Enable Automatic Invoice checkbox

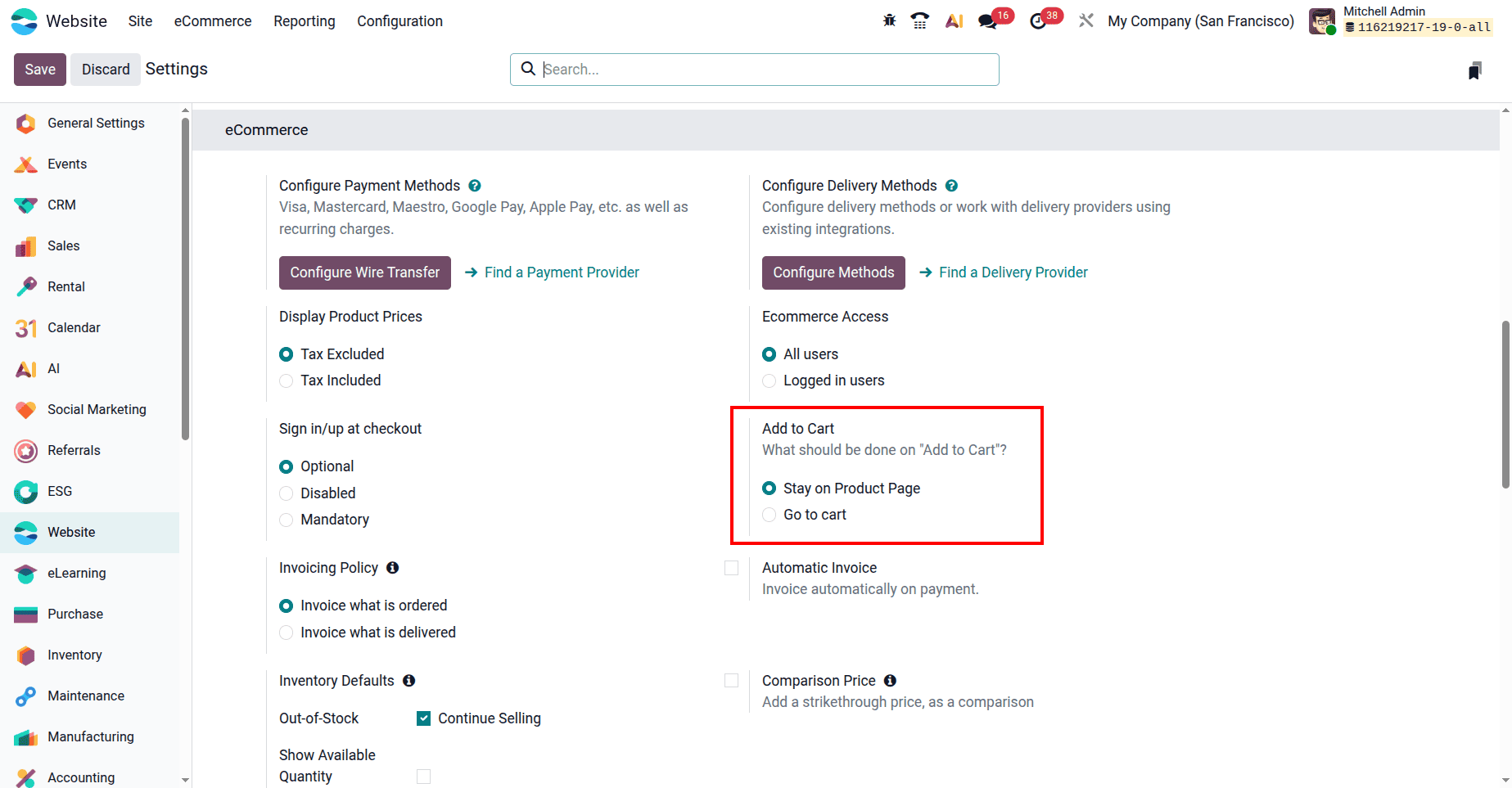tap(732, 568)
